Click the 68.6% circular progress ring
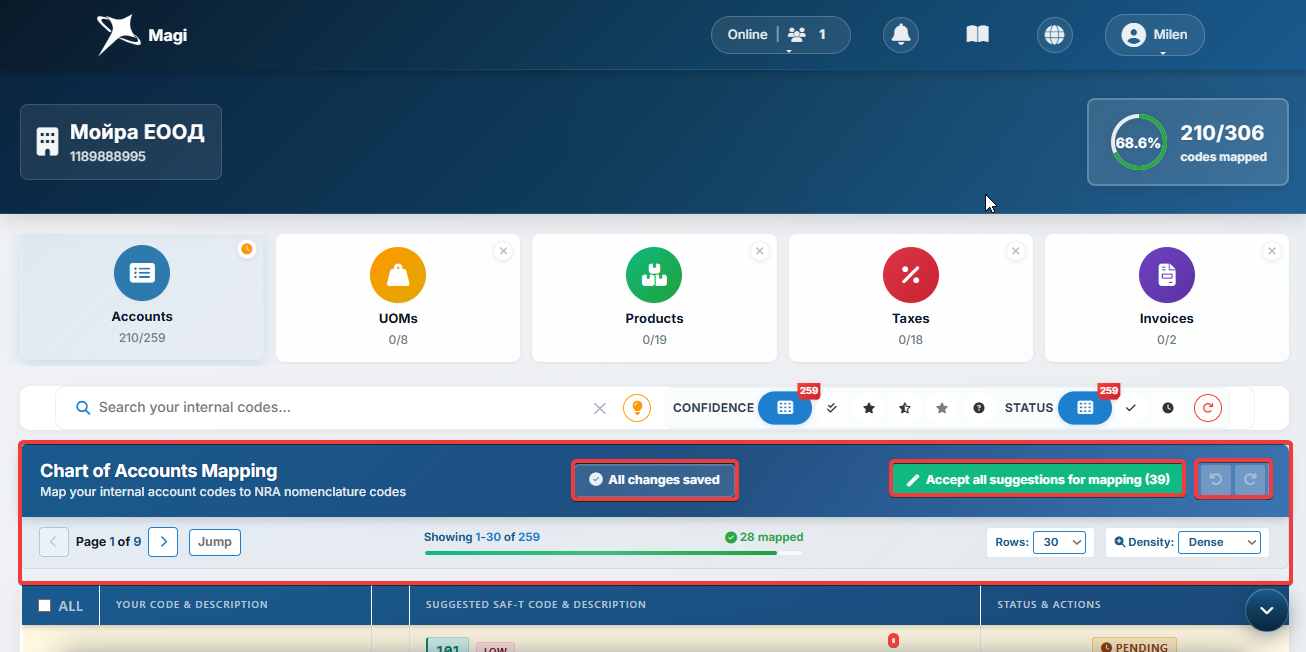This screenshot has width=1306, height=652. pos(1138,142)
